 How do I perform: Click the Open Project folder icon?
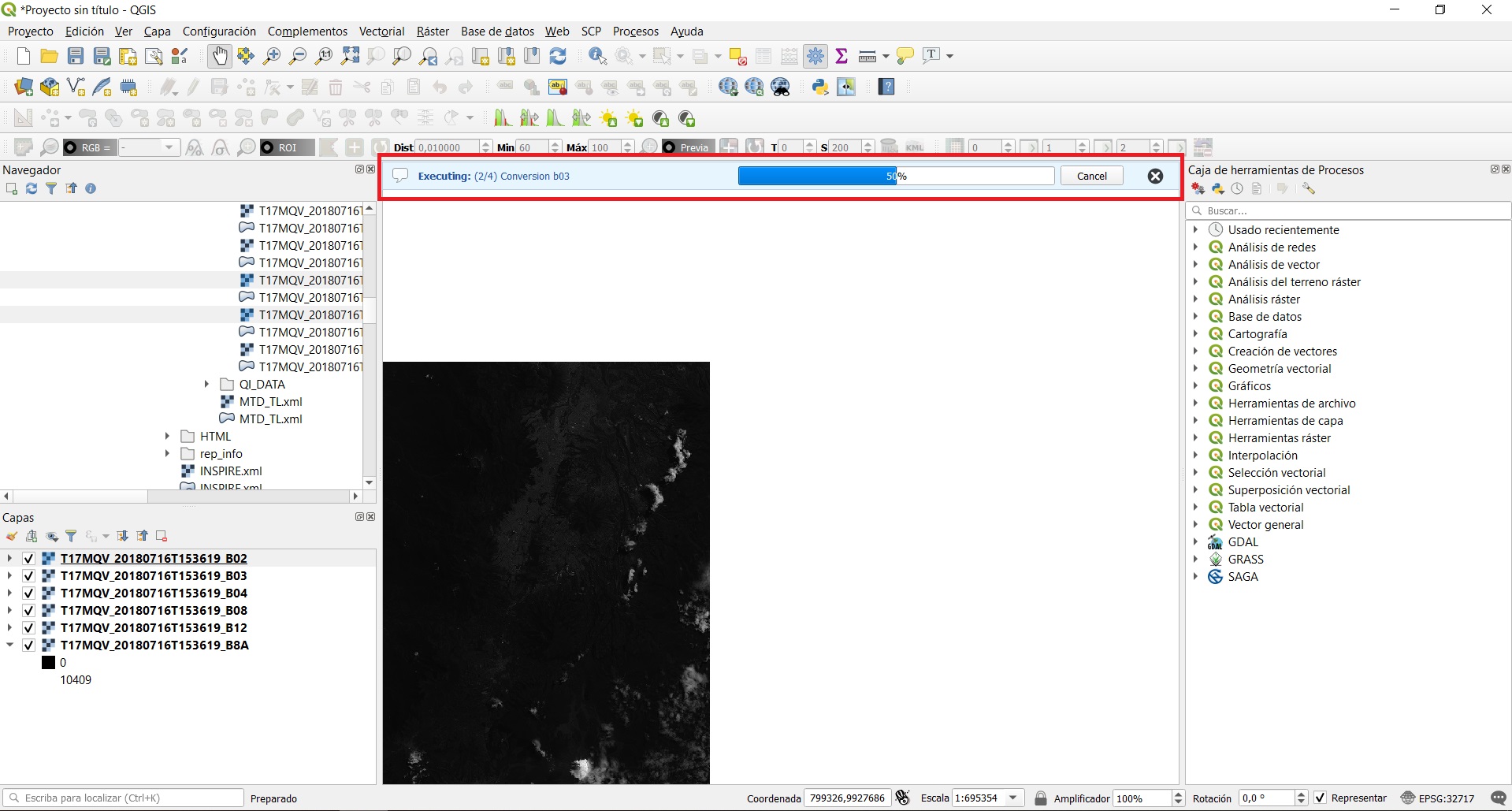pos(49,56)
